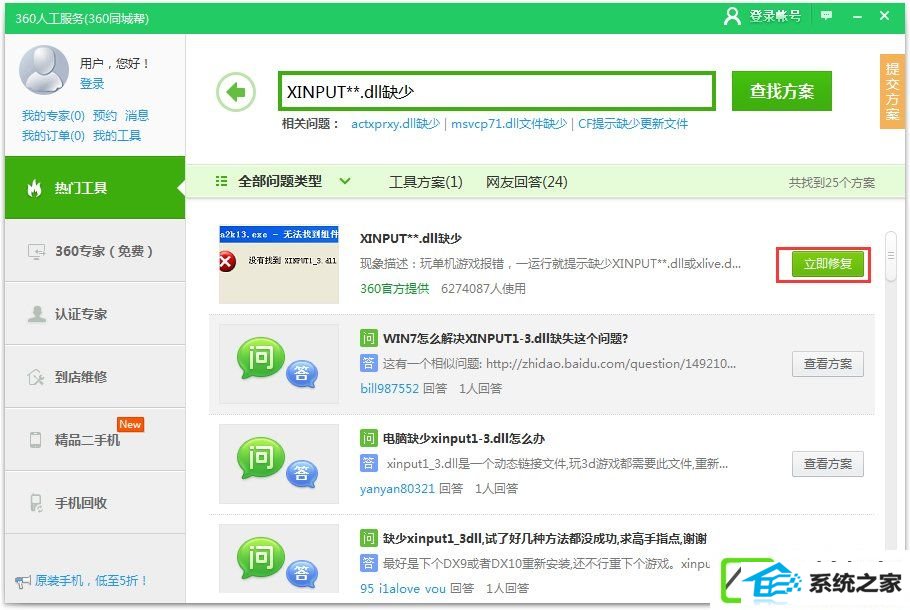The width and height of the screenshot is (910, 610).
Task: Open 认证专家 in the sidebar
Action: pos(95,314)
